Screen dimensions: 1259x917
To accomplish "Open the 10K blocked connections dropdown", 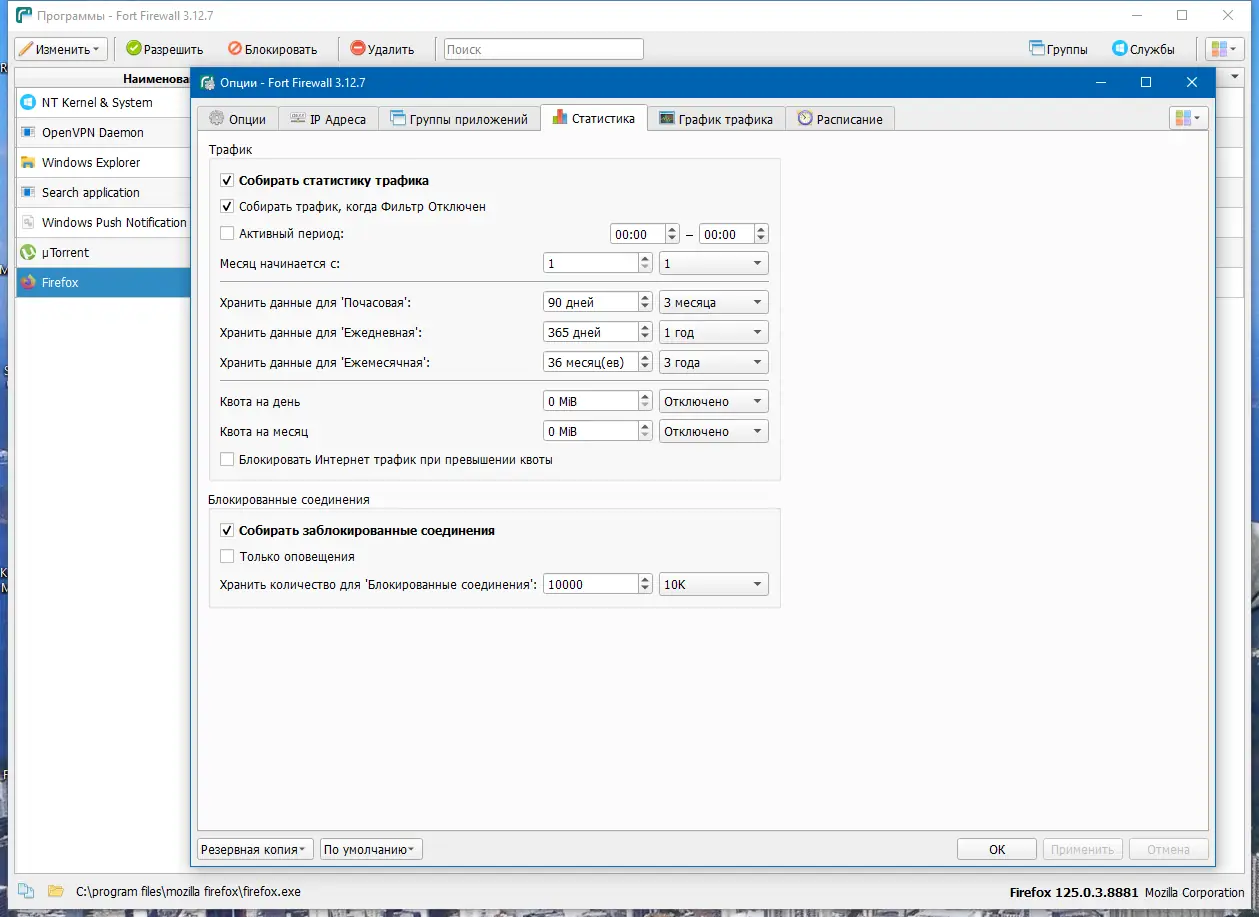I will (713, 584).
